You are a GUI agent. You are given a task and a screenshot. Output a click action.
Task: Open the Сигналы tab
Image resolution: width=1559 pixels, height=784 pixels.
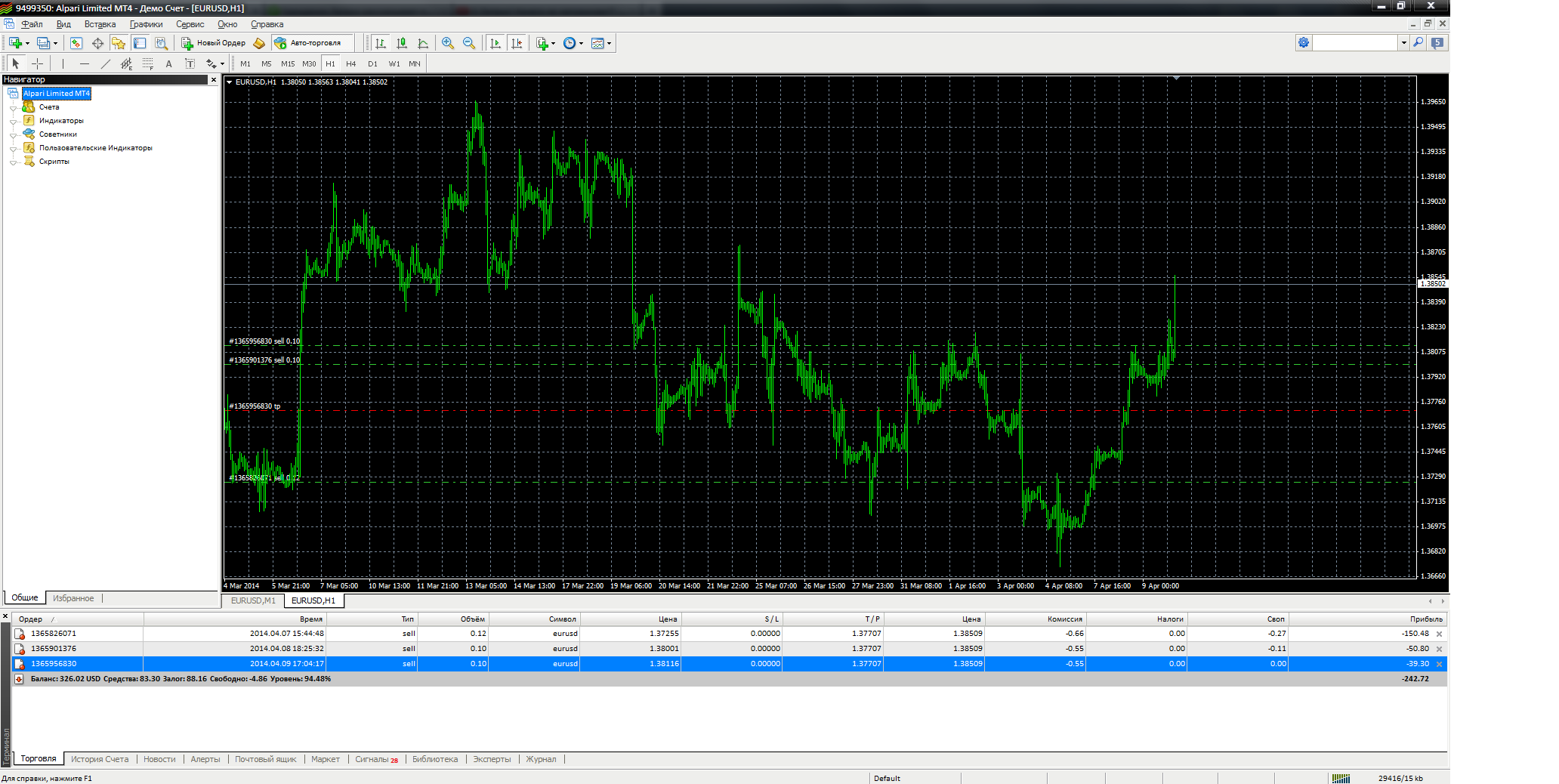tap(376, 759)
